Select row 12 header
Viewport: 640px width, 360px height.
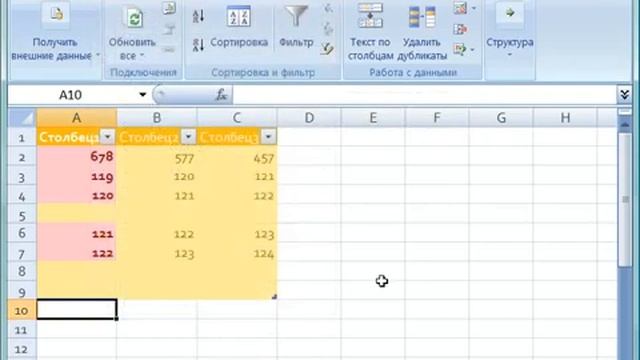click(x=22, y=349)
